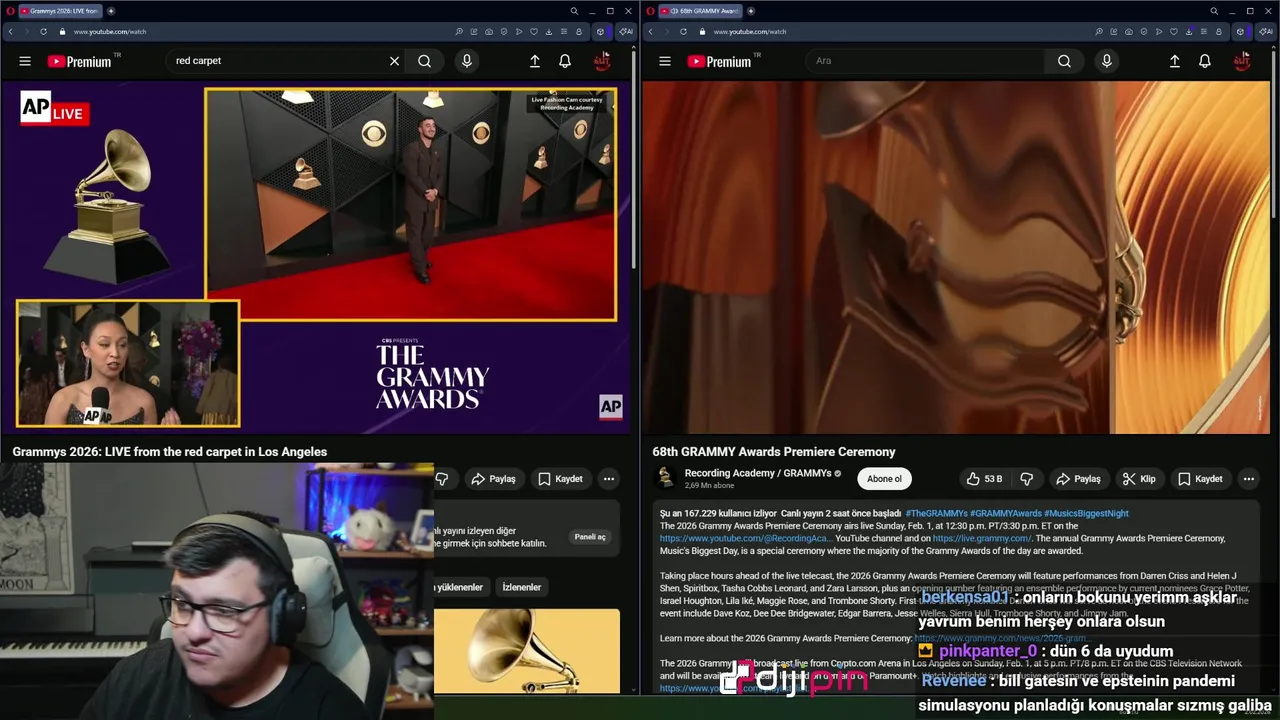Open the #TheGRAMMYs hashtag link
This screenshot has width=1280, height=720.
tap(936, 513)
